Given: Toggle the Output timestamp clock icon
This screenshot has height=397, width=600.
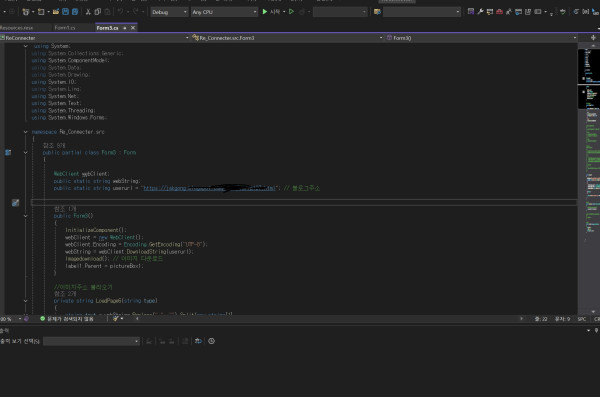Looking at the screenshot, I should [x=212, y=341].
